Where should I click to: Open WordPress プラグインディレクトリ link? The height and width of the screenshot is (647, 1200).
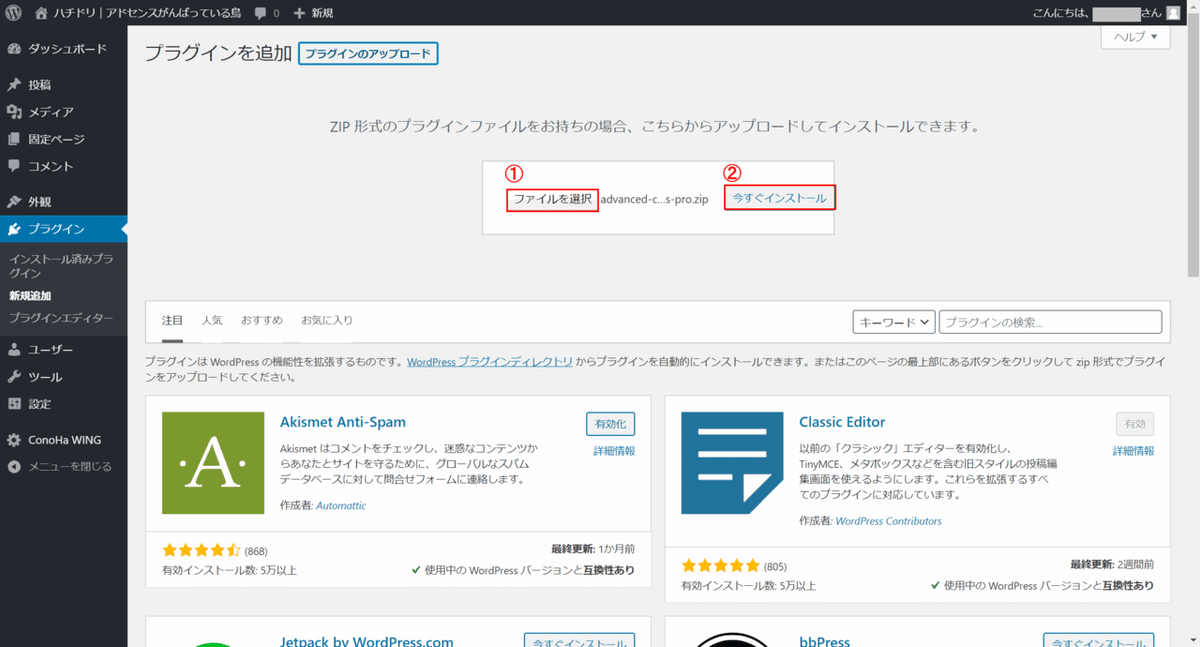(x=490, y=362)
